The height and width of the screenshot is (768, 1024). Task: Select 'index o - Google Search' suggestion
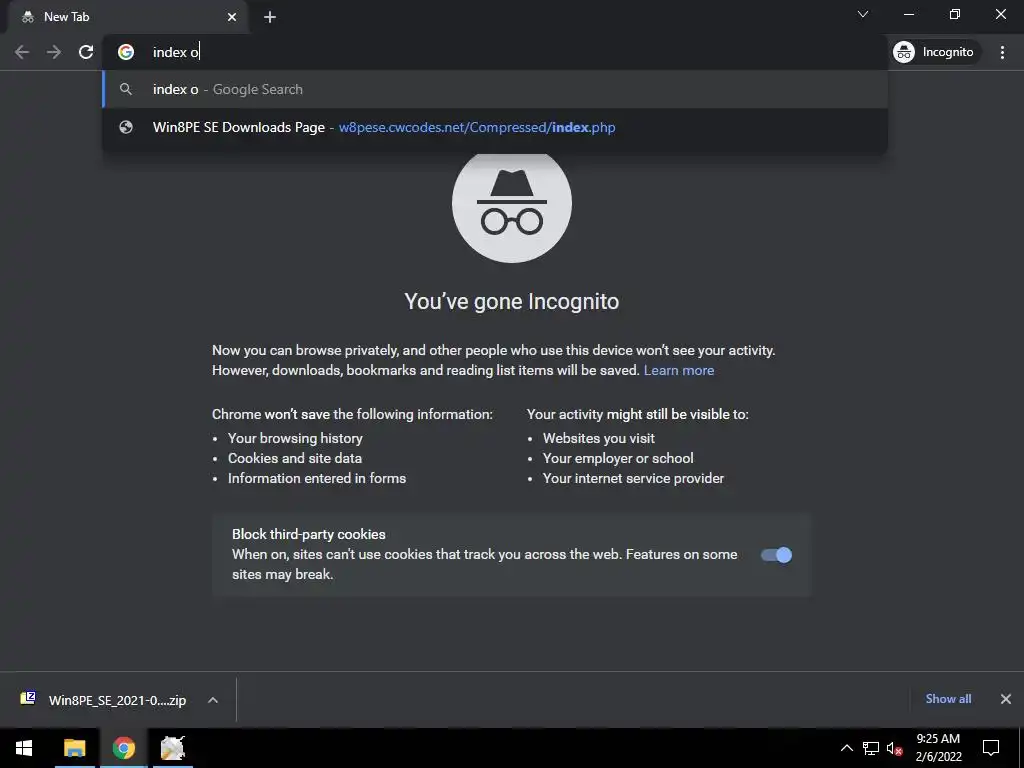[x=494, y=89]
